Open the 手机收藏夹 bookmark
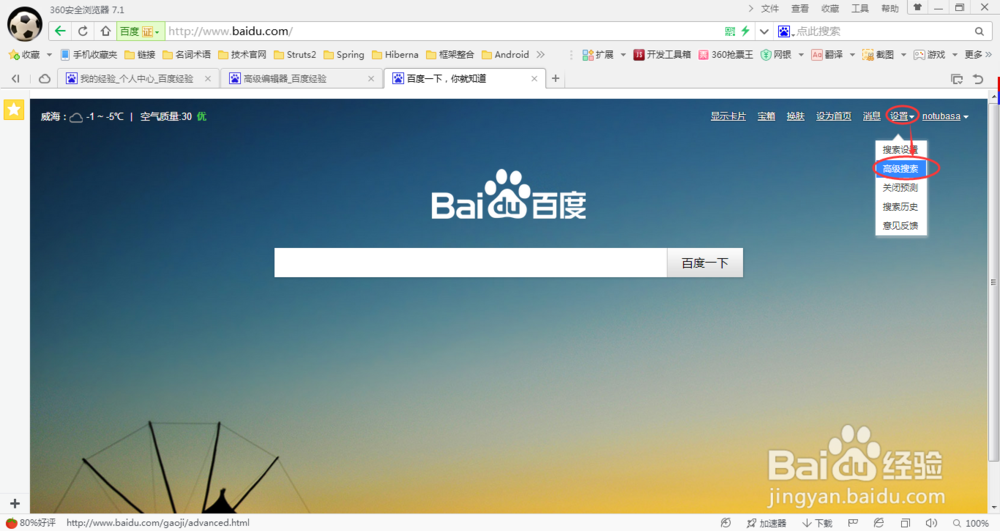Screen dimensions: 1000x531 [89, 55]
